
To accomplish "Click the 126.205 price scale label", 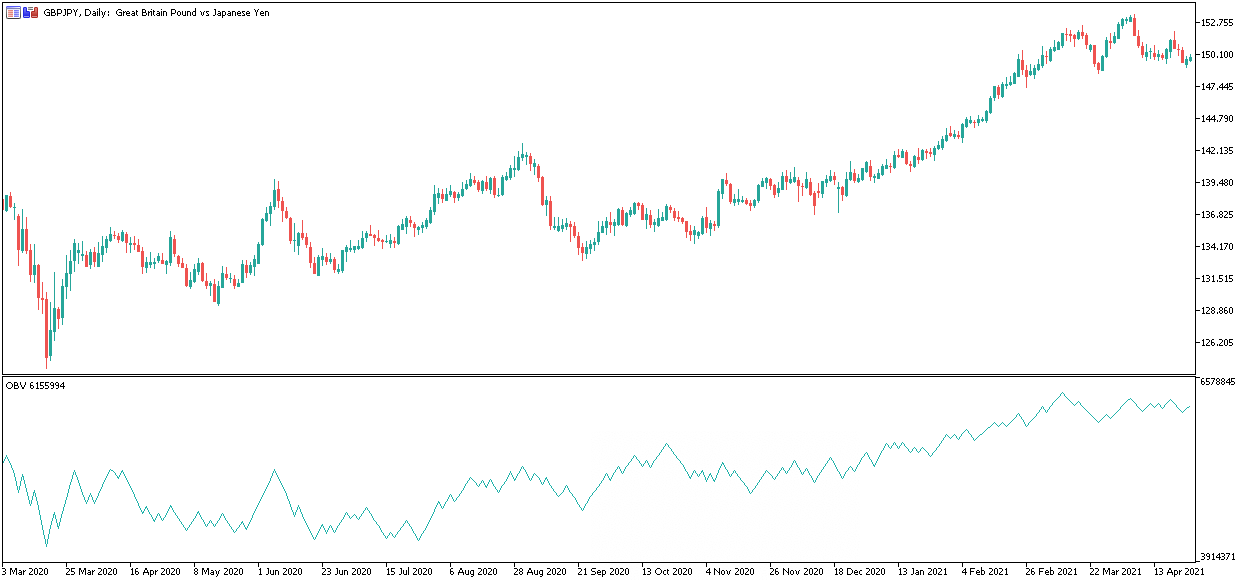I will pyautogui.click(x=1216, y=342).
